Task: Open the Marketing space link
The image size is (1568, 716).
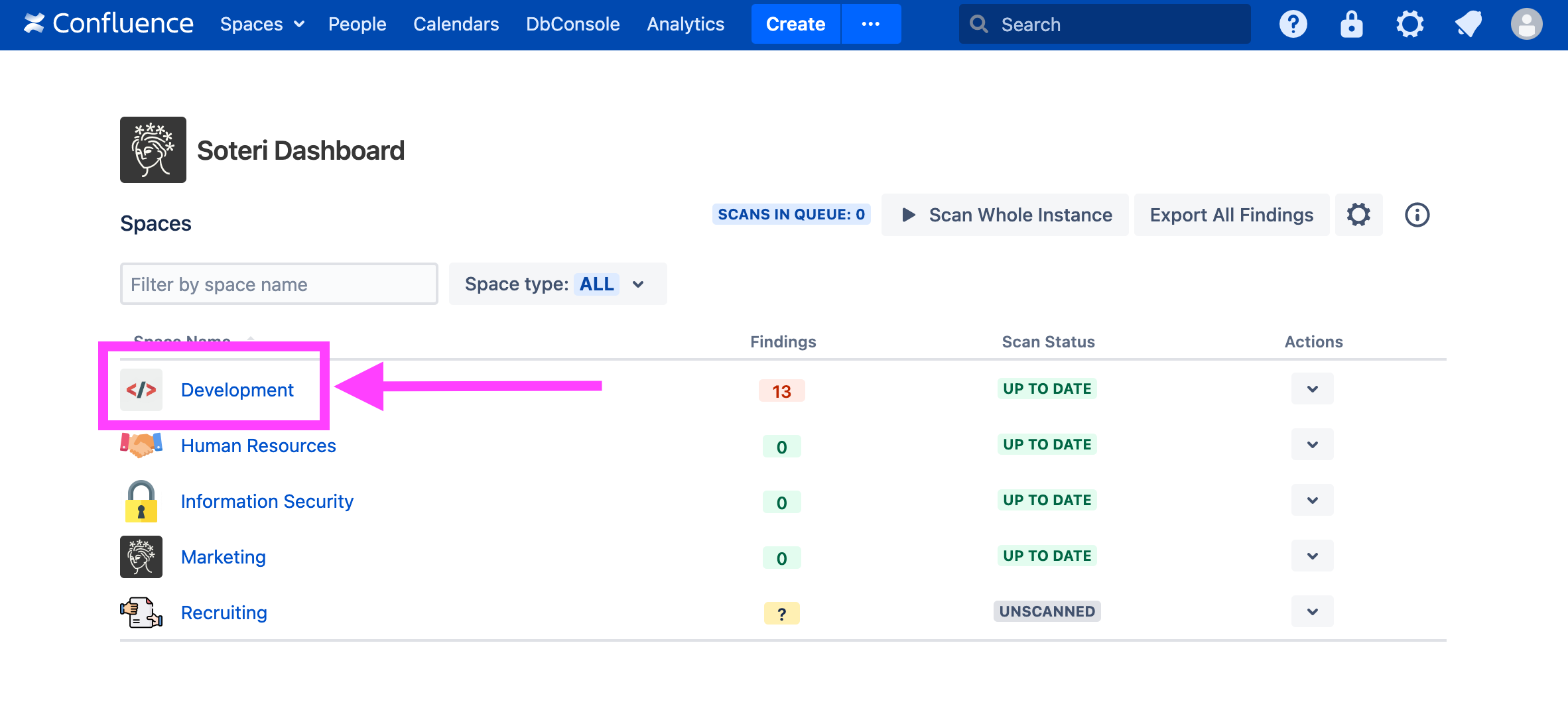Action: click(224, 557)
